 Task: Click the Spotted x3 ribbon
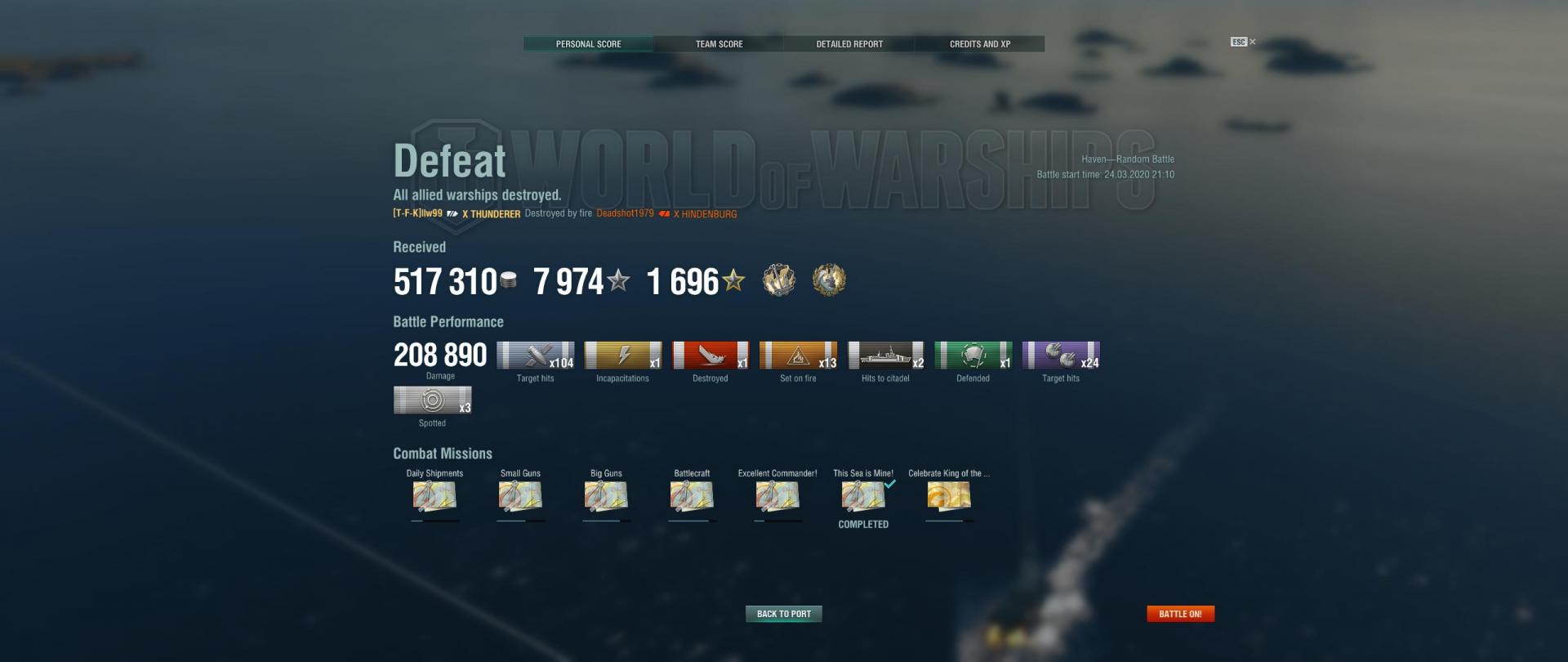[433, 400]
